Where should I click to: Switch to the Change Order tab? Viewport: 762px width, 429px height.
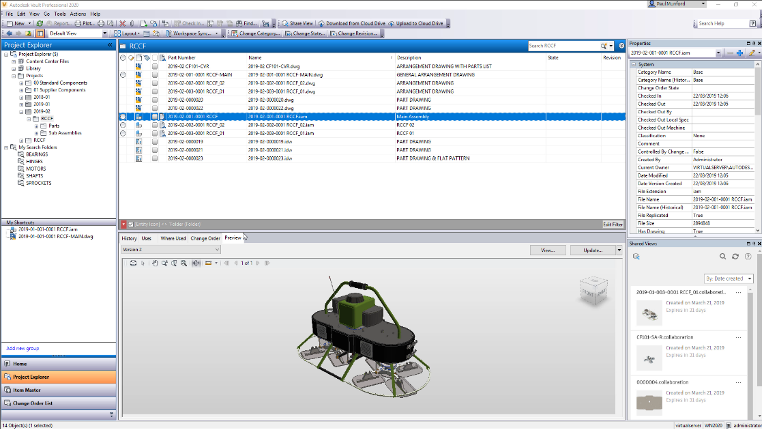click(x=205, y=239)
